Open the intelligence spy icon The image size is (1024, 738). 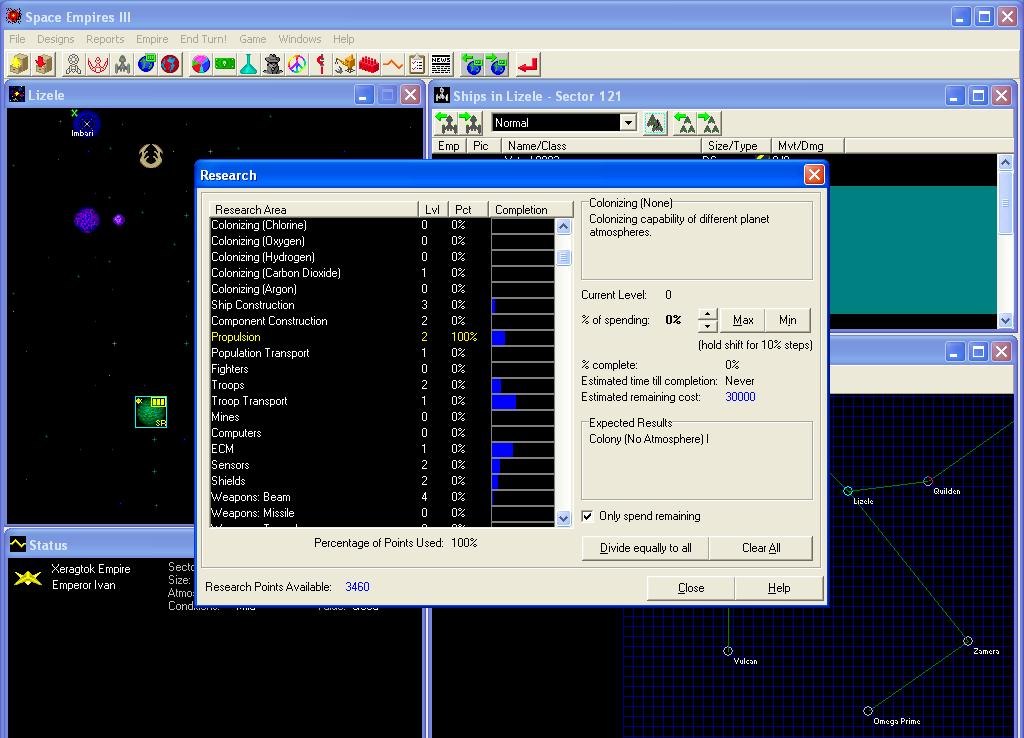[x=273, y=65]
